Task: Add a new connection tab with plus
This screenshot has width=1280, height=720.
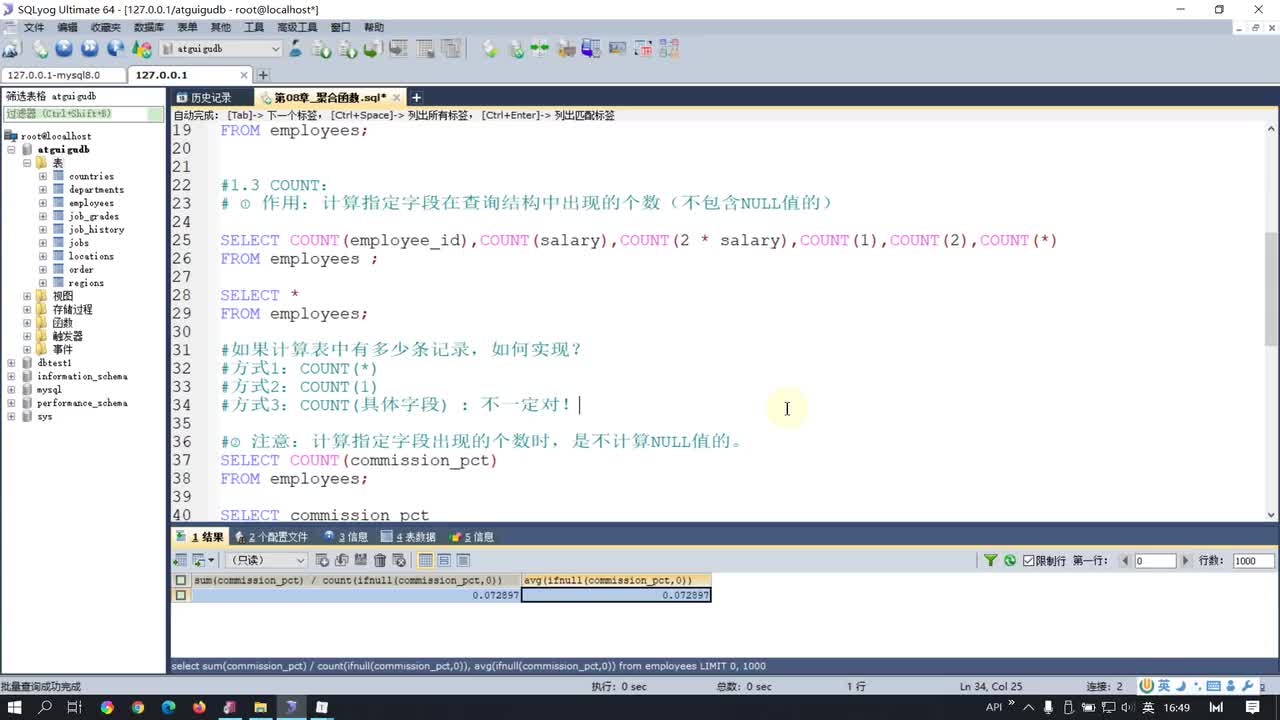Action: coord(263,75)
